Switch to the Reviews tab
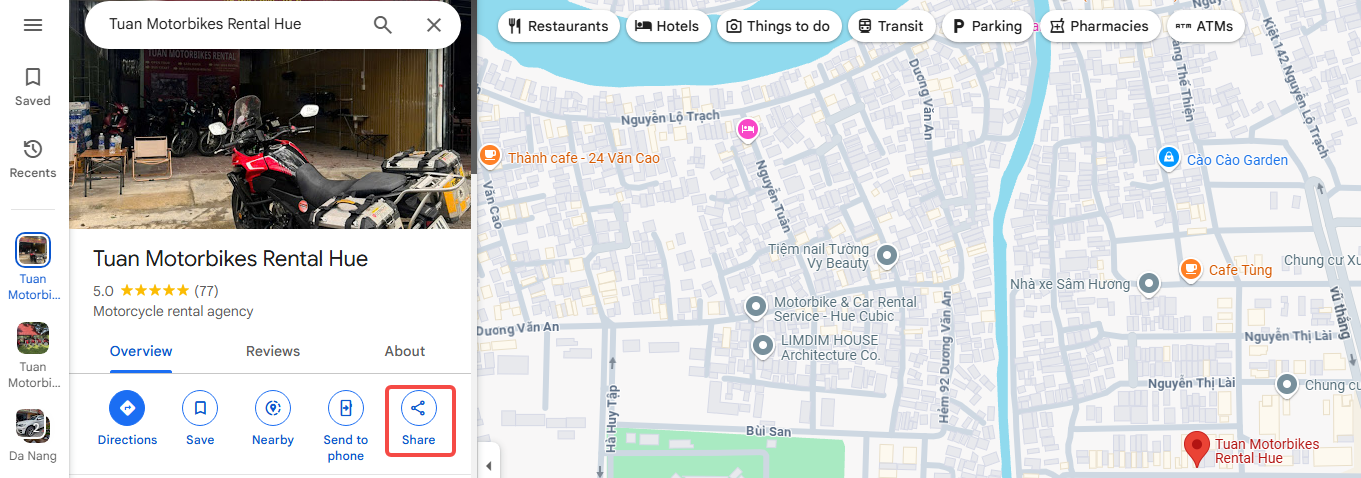This screenshot has height=478, width=1361. coord(273,351)
